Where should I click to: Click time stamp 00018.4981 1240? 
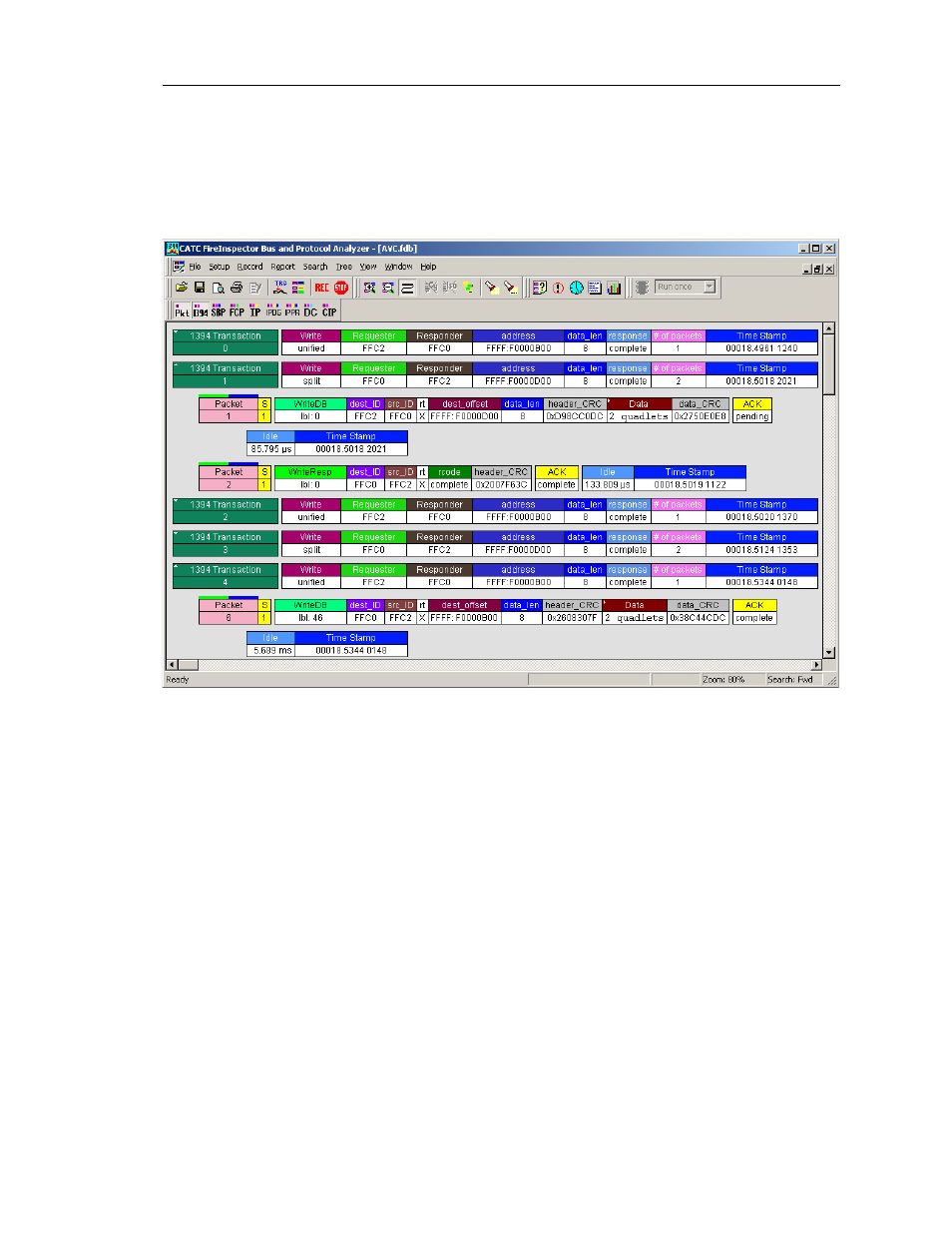(x=761, y=348)
